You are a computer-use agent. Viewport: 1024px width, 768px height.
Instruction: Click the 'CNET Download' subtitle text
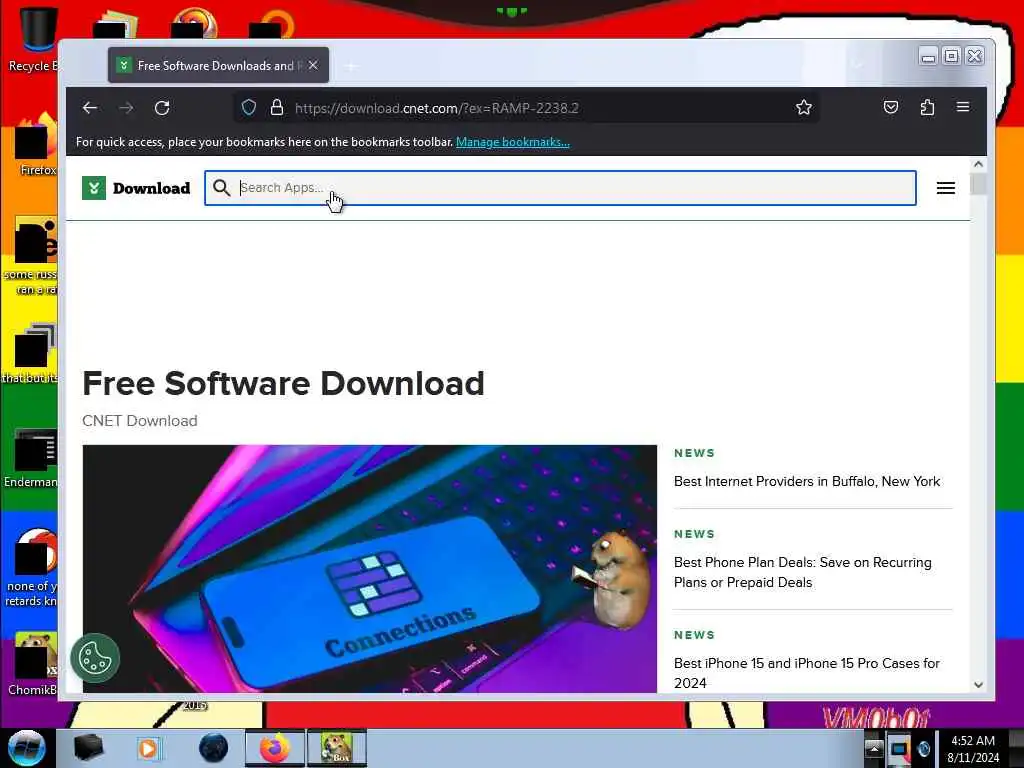tap(140, 421)
